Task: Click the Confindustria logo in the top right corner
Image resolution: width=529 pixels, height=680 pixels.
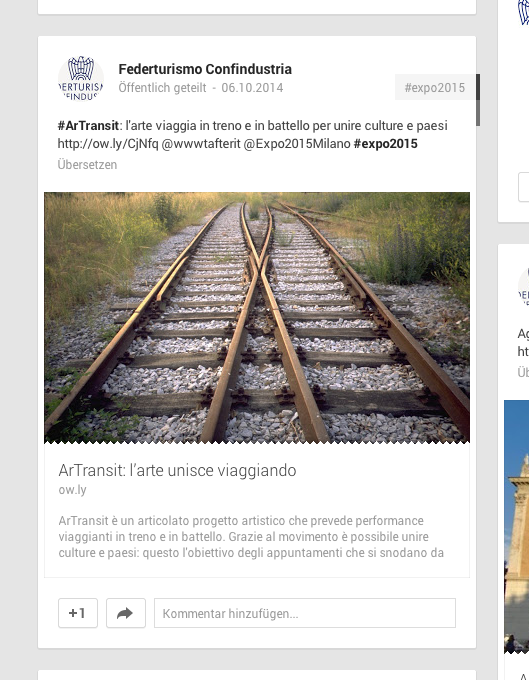Action: 523,12
